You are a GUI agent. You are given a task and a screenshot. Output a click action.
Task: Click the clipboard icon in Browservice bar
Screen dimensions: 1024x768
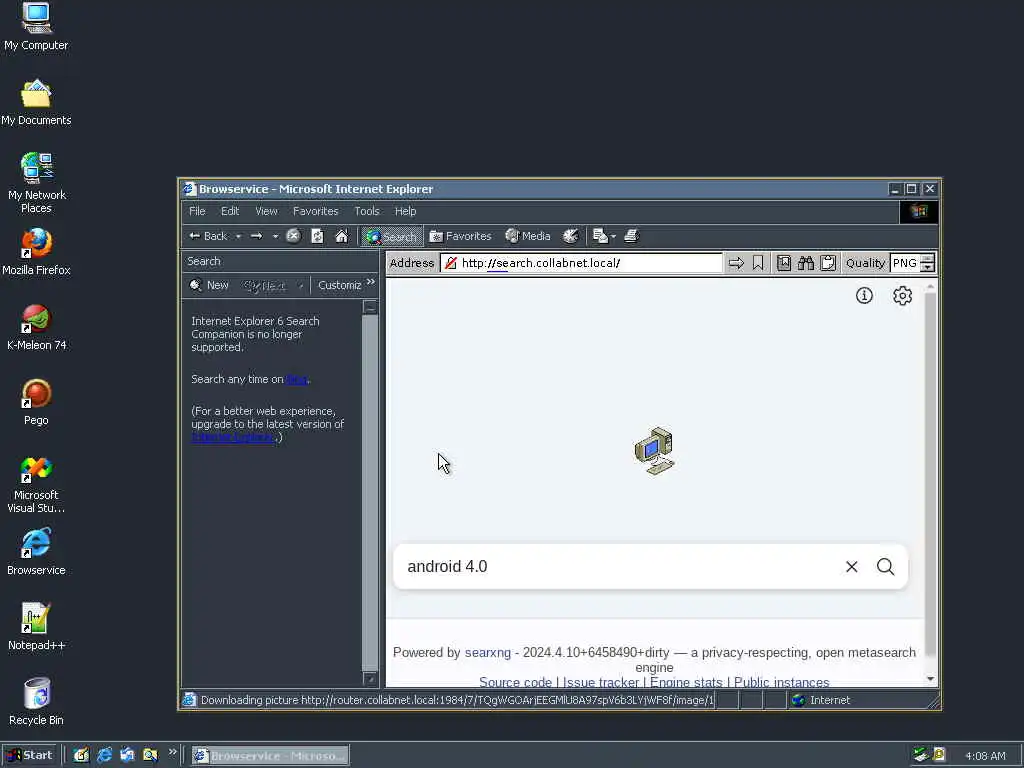click(828, 263)
